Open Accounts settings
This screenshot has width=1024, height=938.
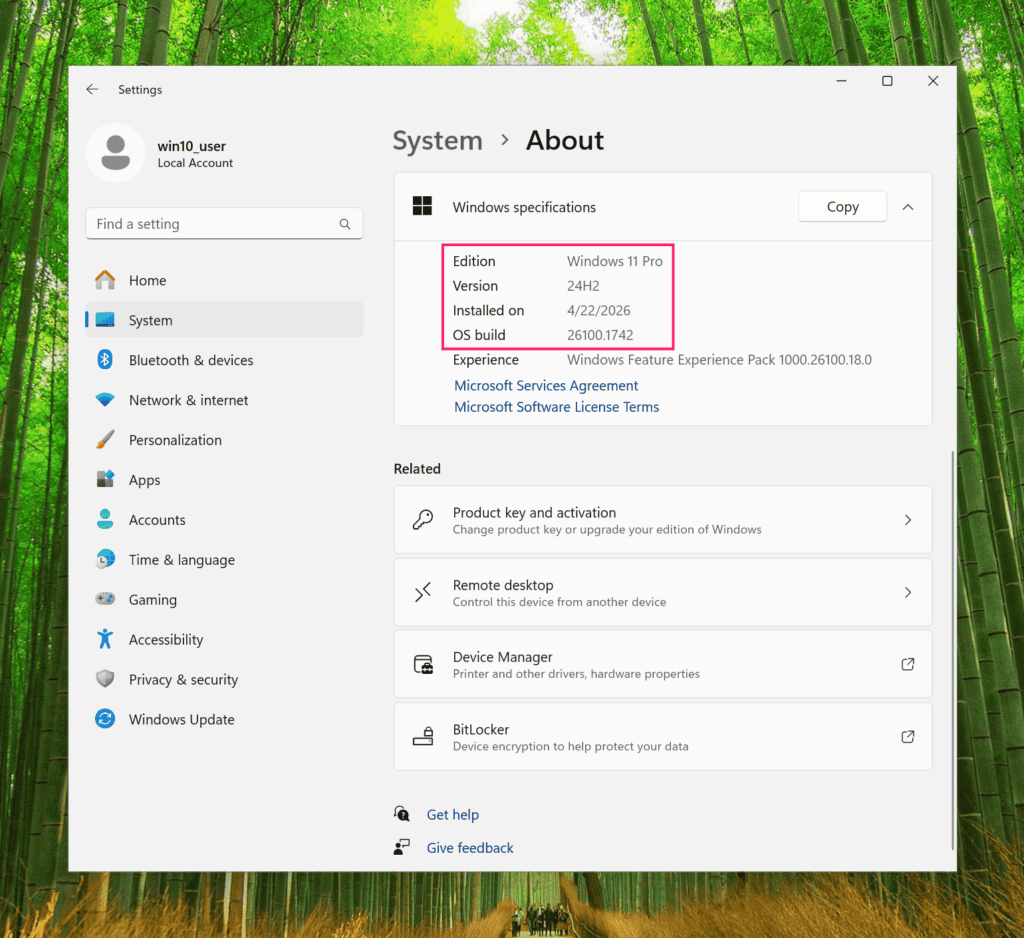[224, 519]
